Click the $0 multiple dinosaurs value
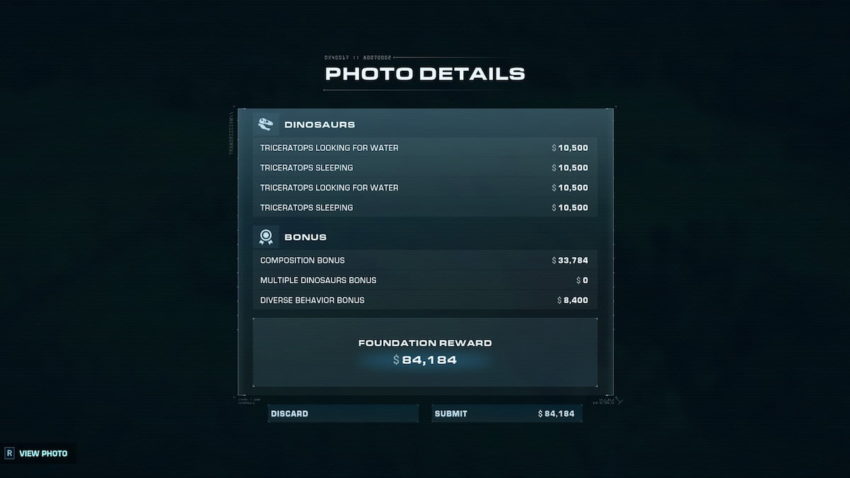This screenshot has width=850, height=478. (x=582, y=280)
